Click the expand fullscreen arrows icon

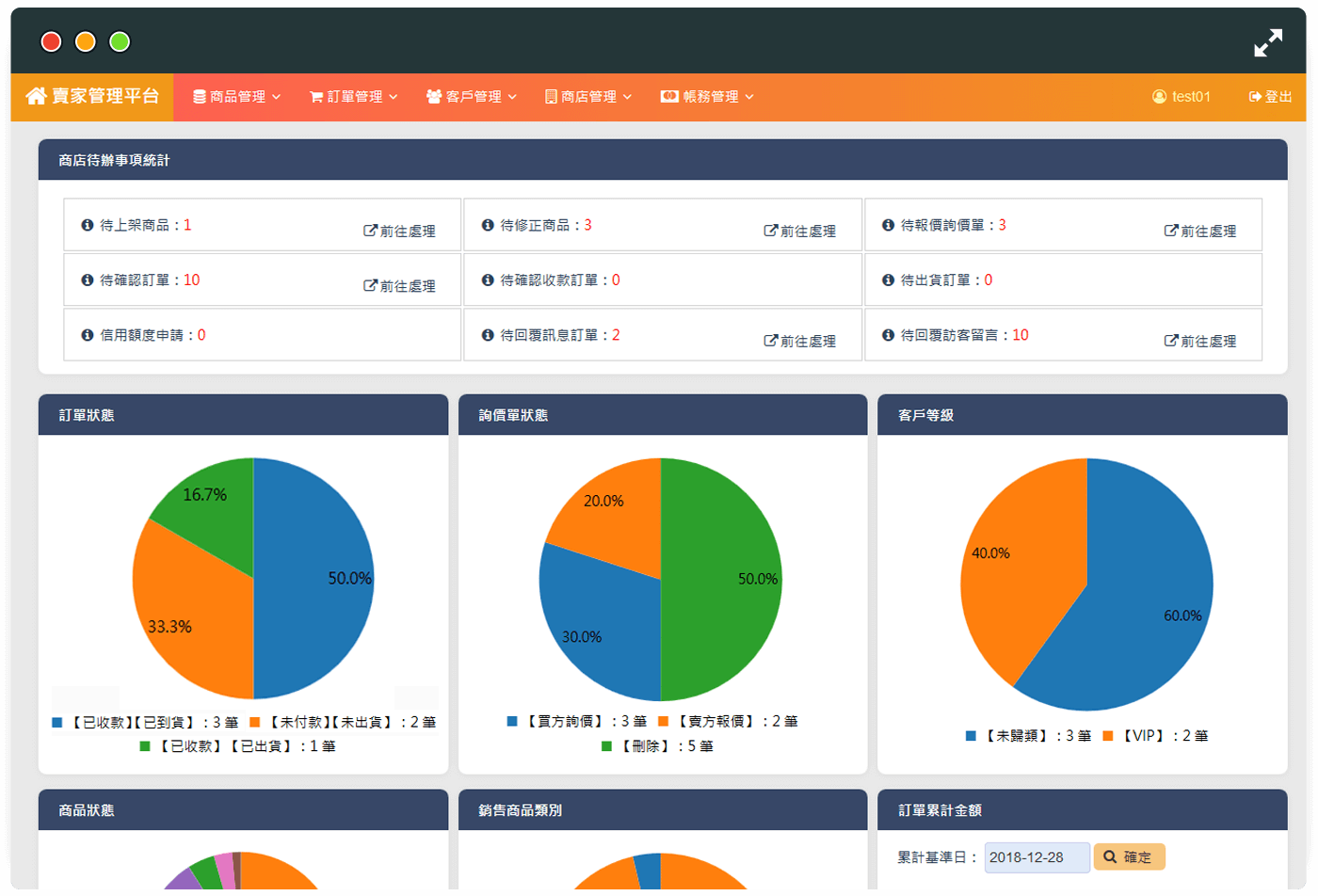(1268, 42)
